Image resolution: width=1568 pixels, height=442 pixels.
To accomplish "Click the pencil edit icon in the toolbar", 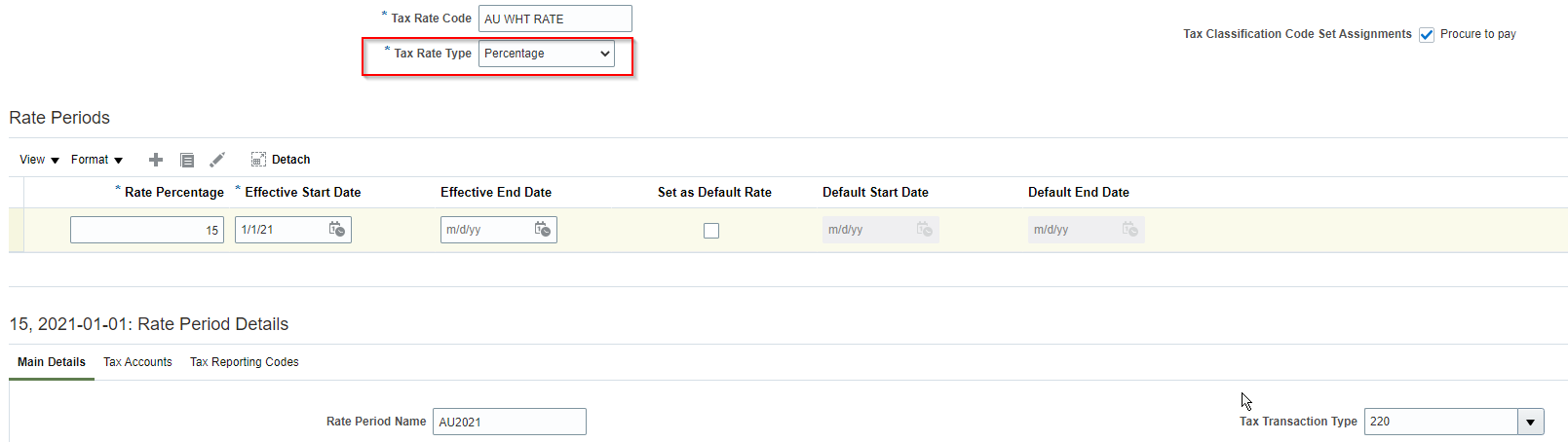I will coord(217,160).
